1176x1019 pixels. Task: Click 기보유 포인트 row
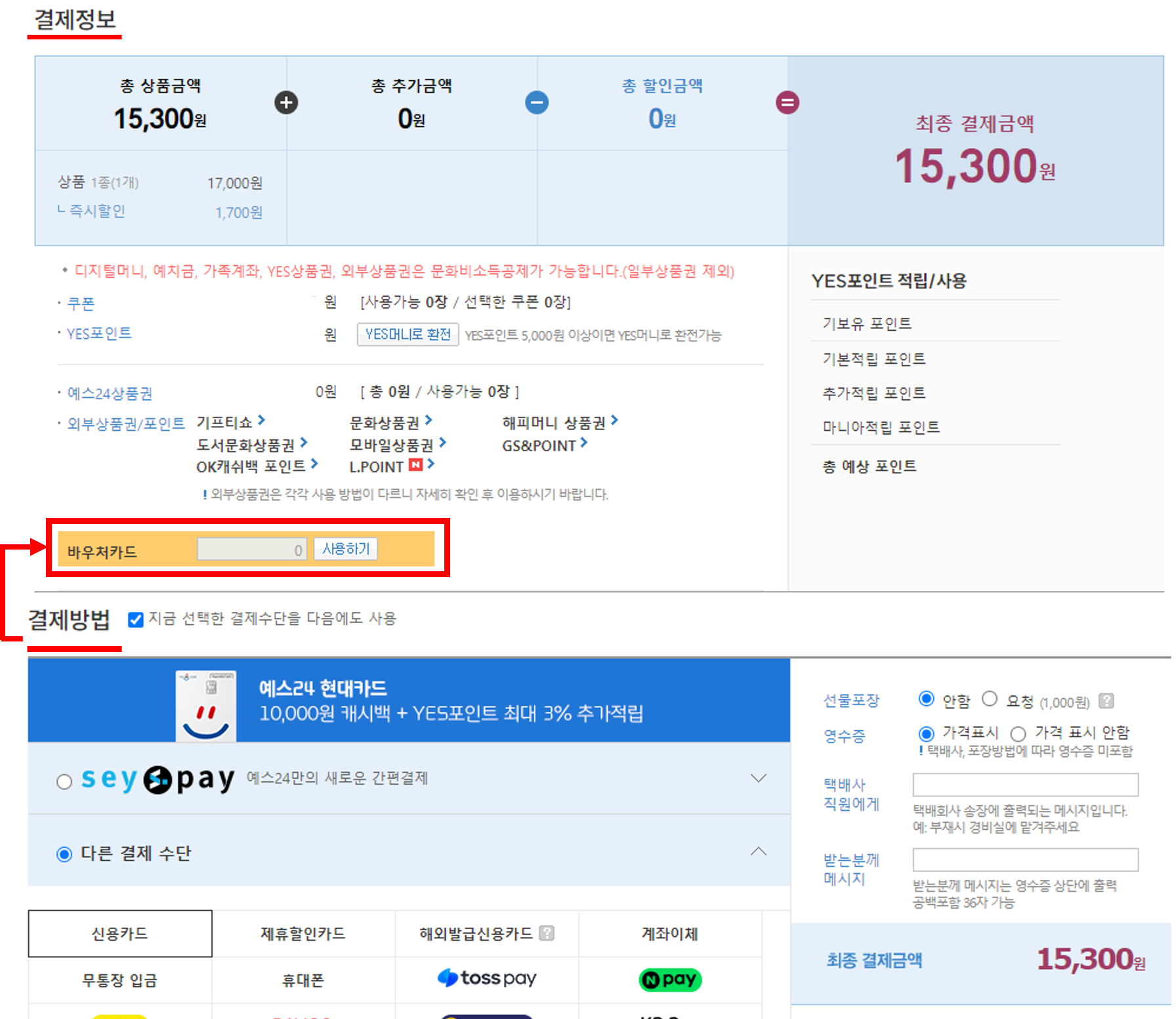pos(936,324)
